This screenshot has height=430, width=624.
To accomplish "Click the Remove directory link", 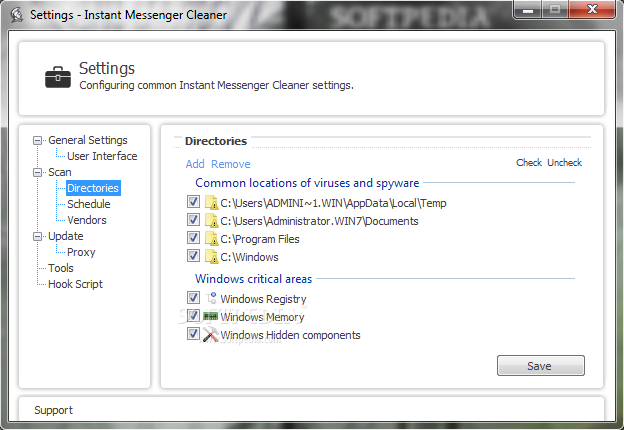I will click(231, 164).
